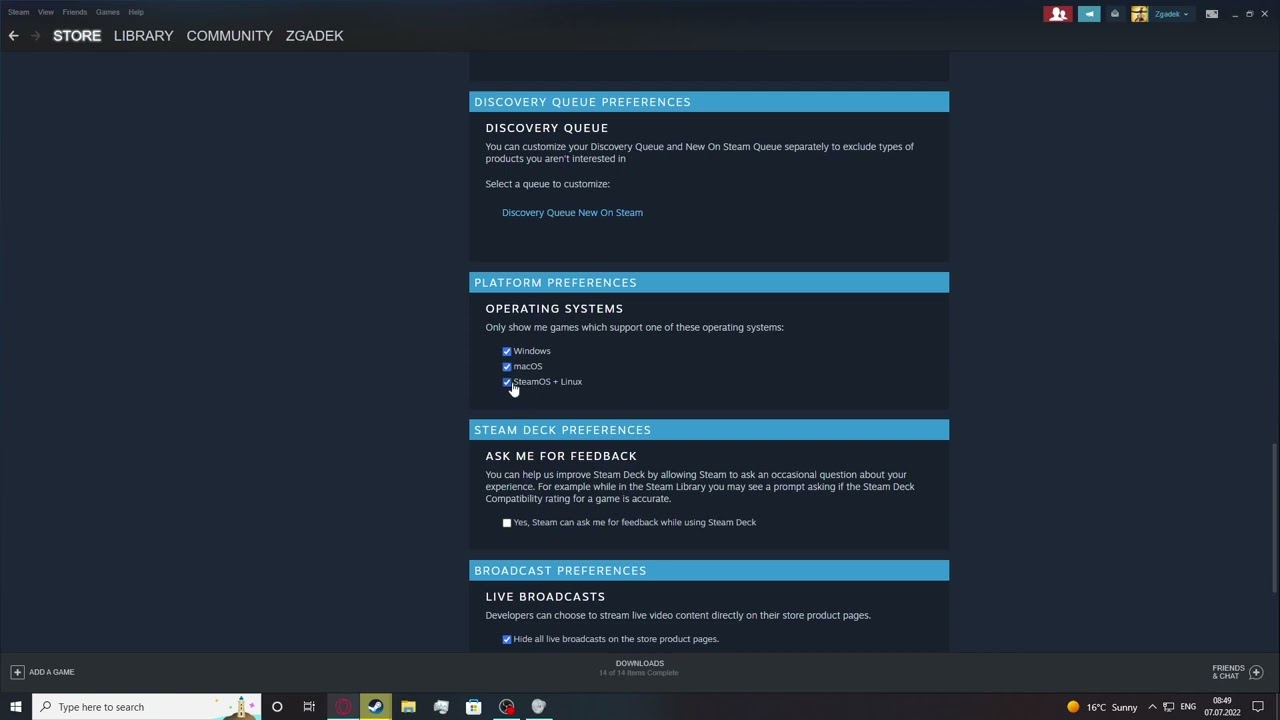Viewport: 1280px width, 720px height.
Task: Open the Games menu
Action: pyautogui.click(x=108, y=12)
